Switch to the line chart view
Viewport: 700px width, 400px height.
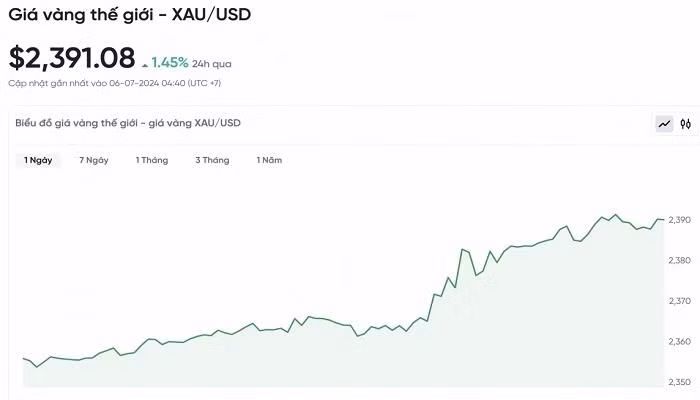coord(664,124)
